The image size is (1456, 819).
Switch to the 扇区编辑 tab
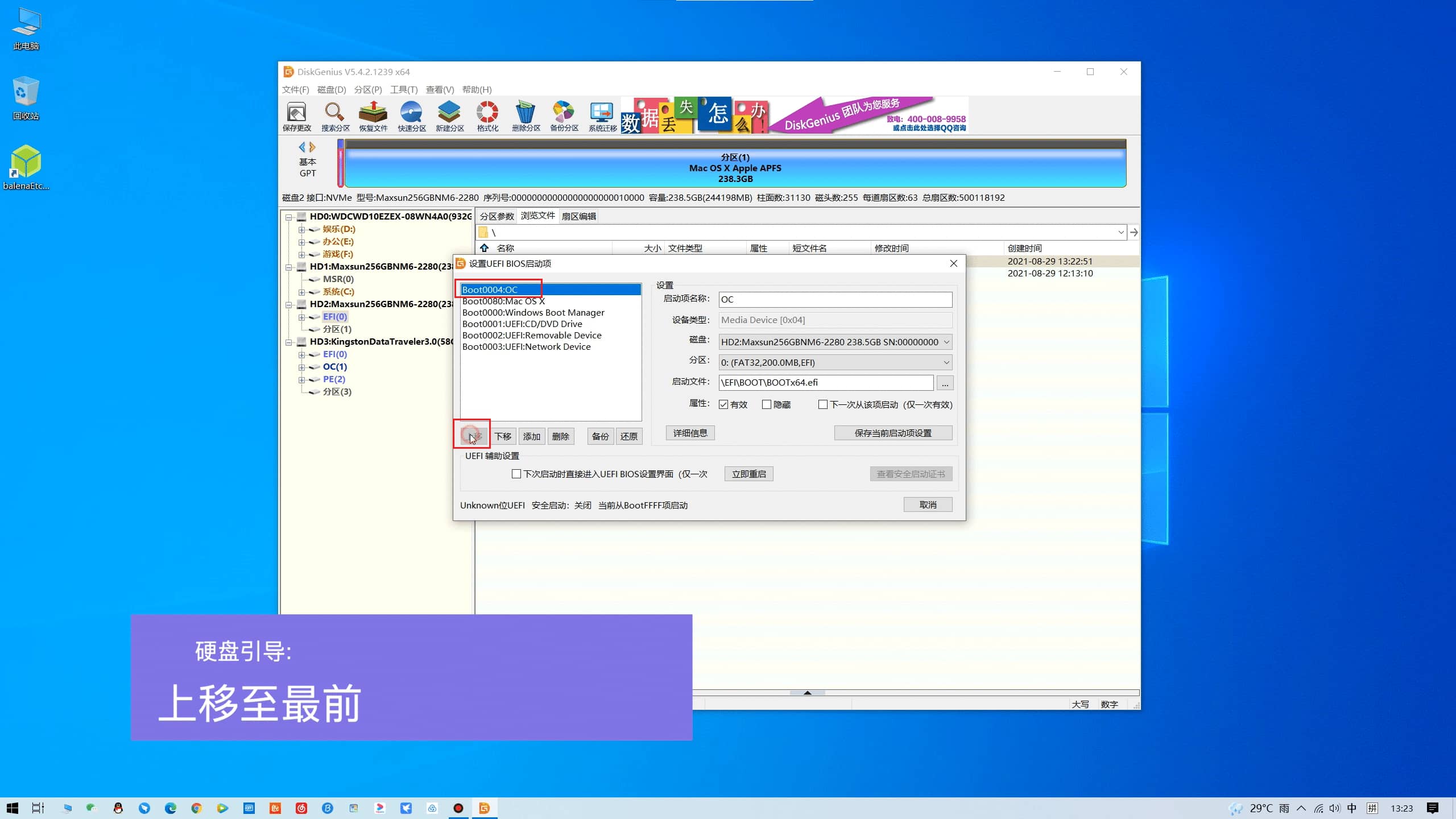pyautogui.click(x=578, y=216)
